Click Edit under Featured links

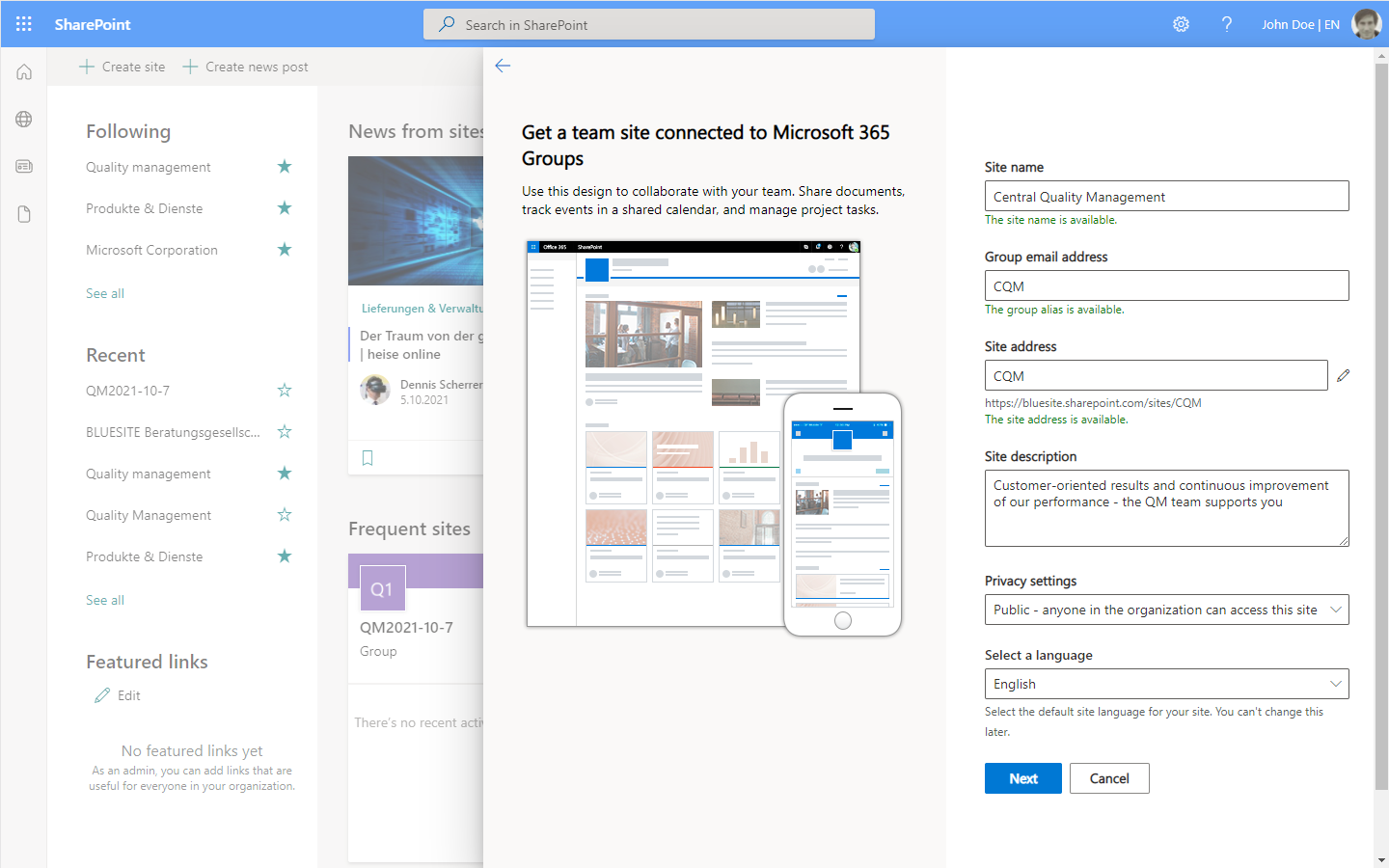click(129, 695)
